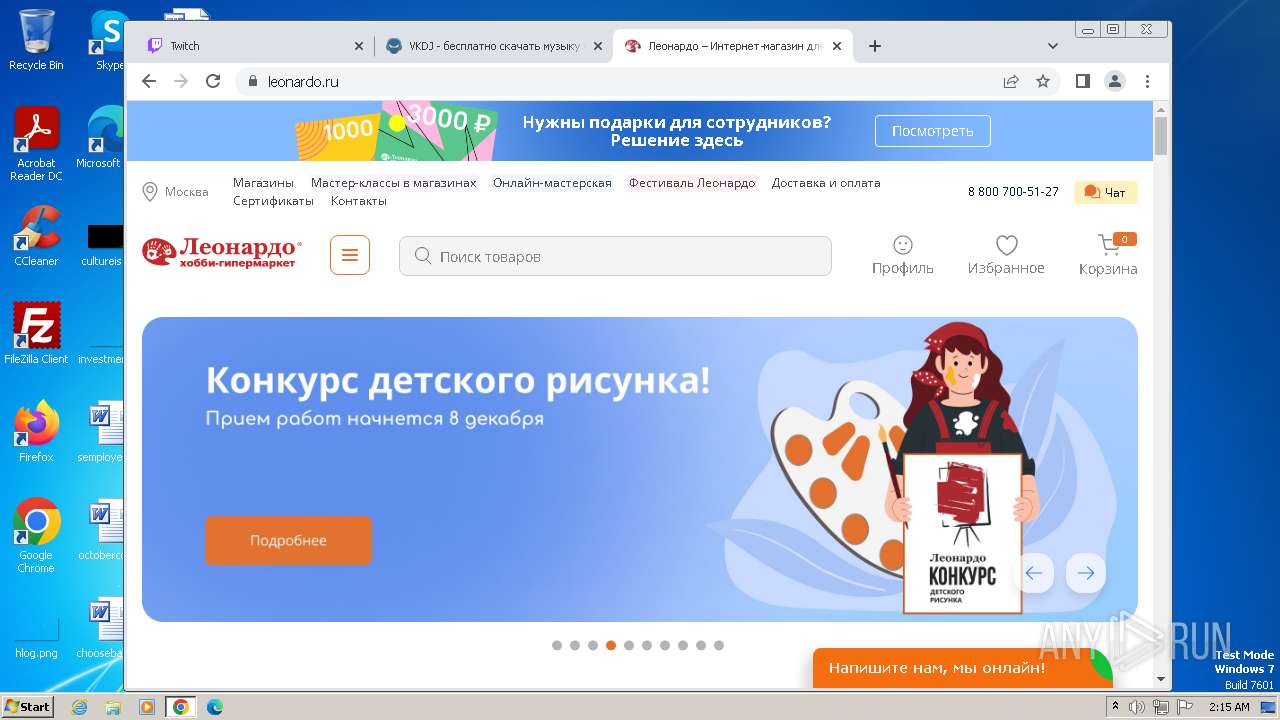Open the Магазины link
The height and width of the screenshot is (720, 1280).
tap(263, 183)
